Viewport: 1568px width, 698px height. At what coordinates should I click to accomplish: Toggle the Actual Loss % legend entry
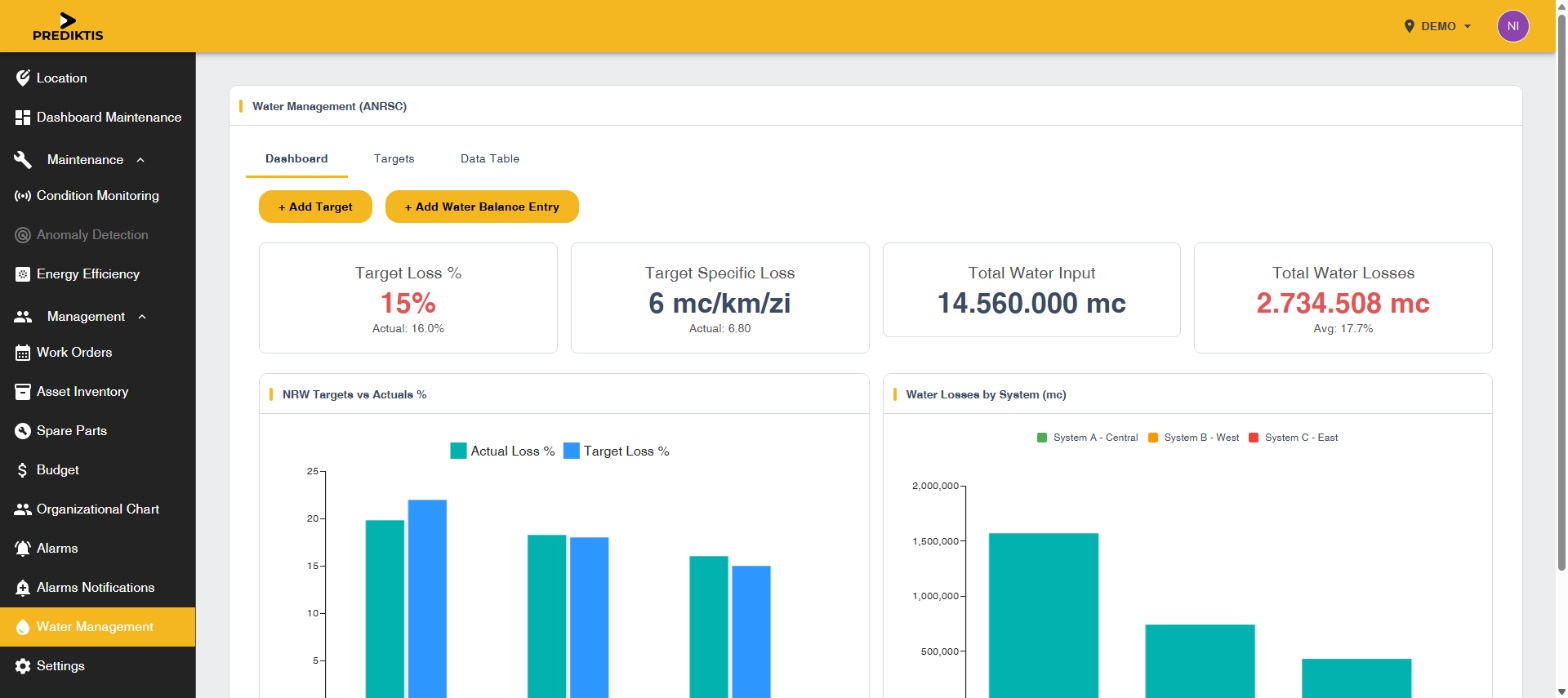[503, 451]
